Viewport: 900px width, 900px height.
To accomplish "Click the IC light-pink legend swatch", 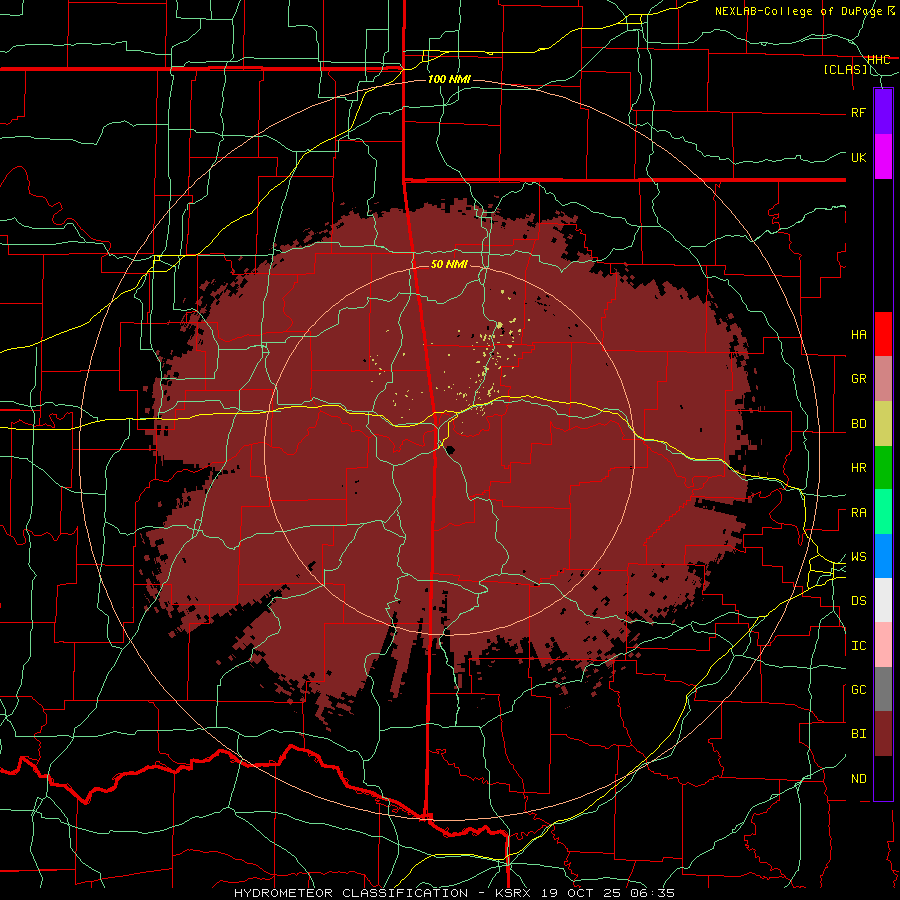I will [x=883, y=645].
